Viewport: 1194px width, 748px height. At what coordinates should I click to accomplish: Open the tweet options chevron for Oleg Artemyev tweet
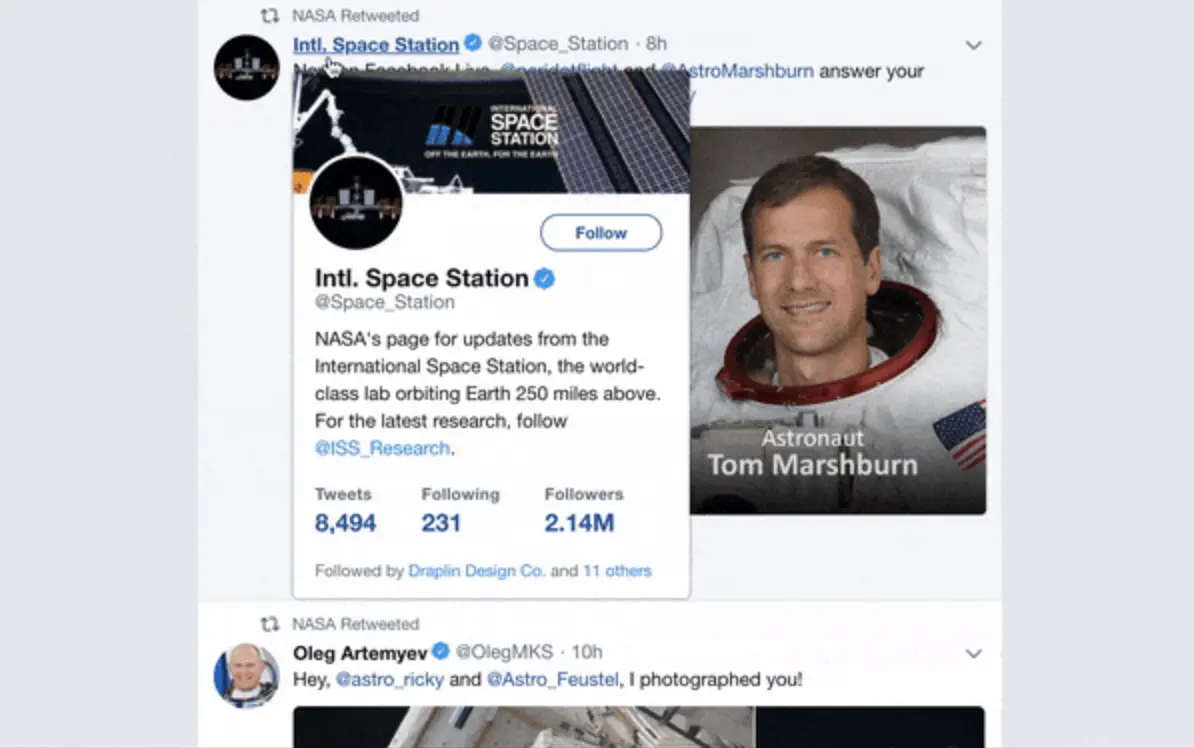click(973, 654)
